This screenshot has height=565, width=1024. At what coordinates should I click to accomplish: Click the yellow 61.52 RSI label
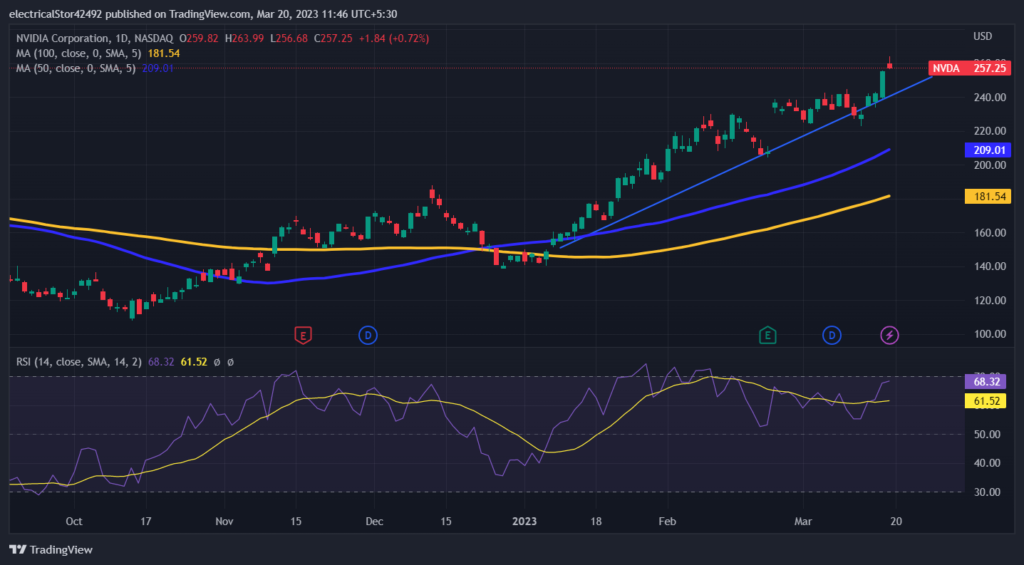click(987, 401)
